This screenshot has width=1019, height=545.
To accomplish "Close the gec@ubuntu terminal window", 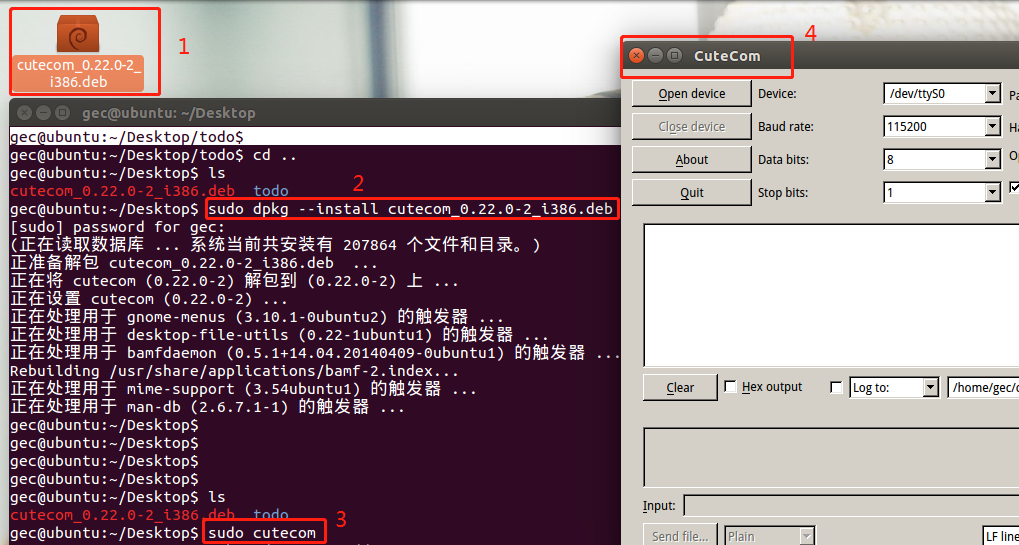I will [24, 113].
